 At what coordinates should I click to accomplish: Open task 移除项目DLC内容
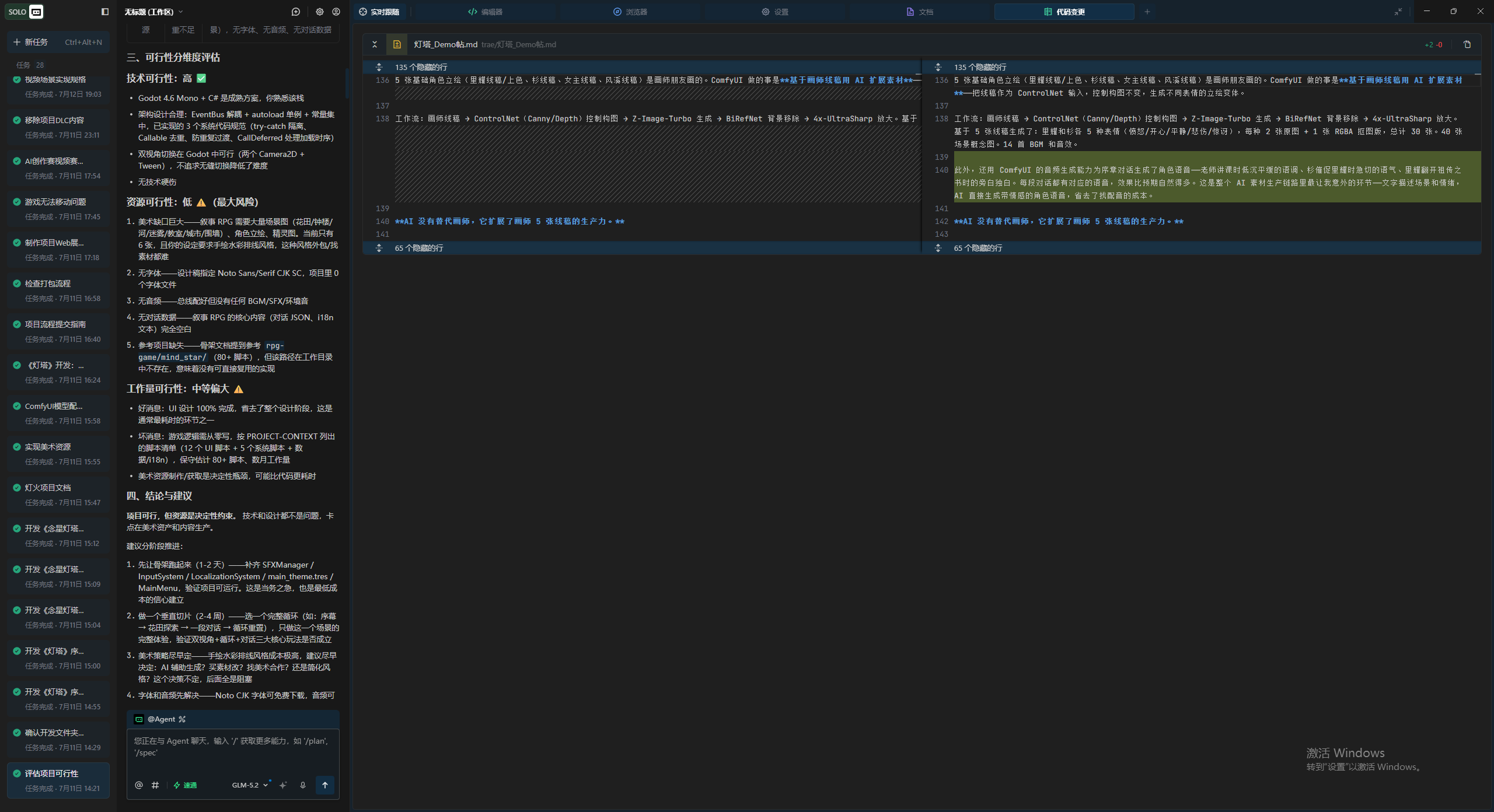58,127
